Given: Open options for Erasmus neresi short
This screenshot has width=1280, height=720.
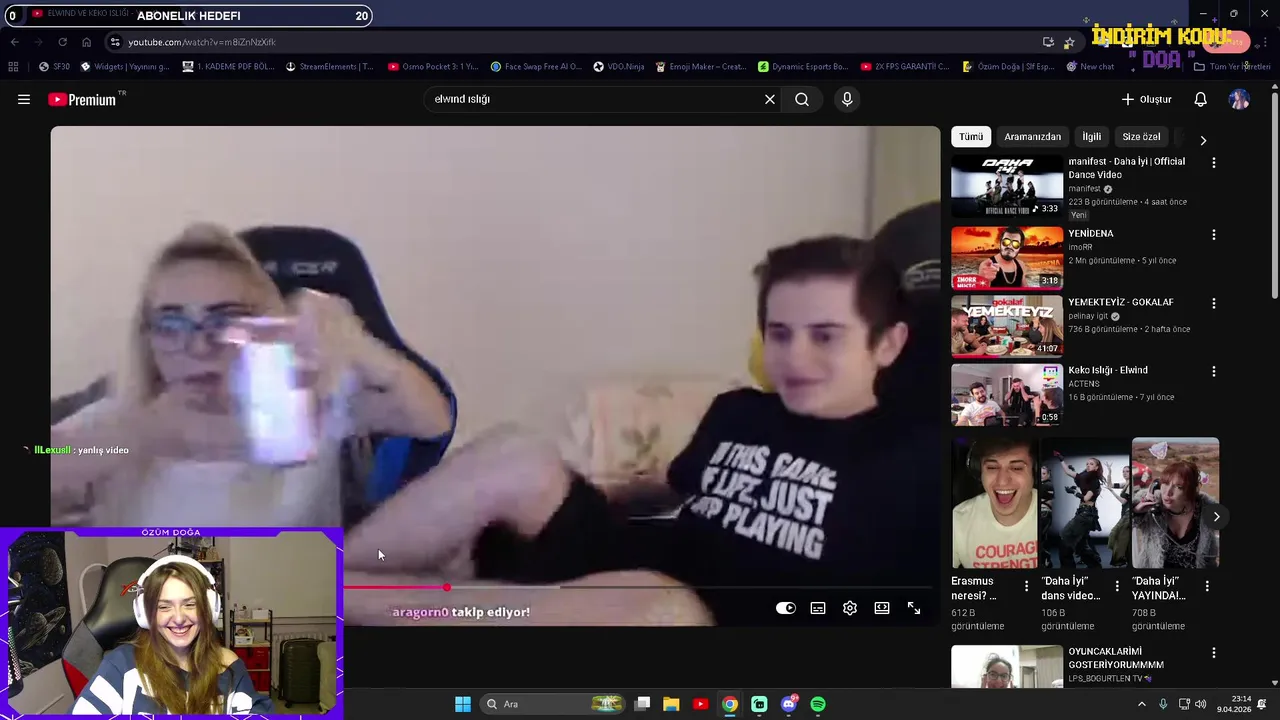Looking at the screenshot, I should [x=1026, y=586].
